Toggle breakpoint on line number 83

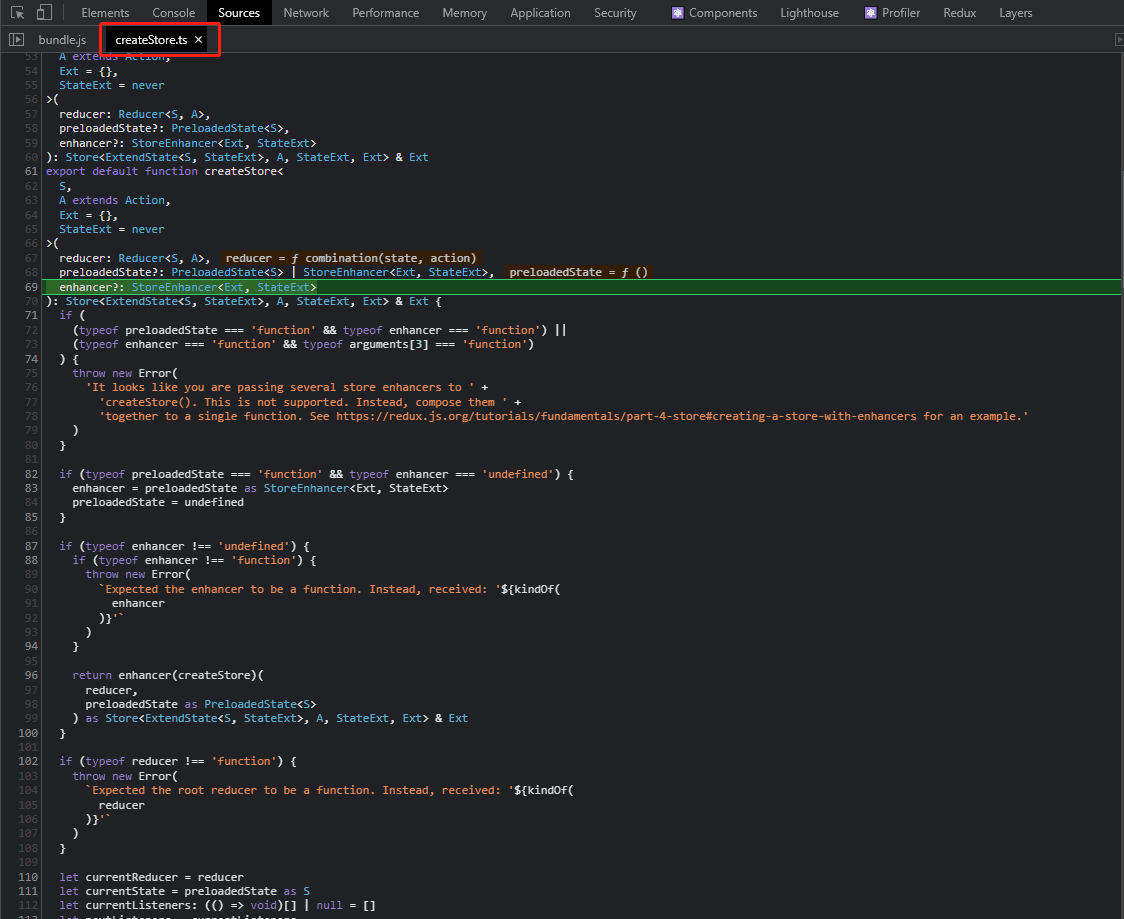[x=31, y=488]
